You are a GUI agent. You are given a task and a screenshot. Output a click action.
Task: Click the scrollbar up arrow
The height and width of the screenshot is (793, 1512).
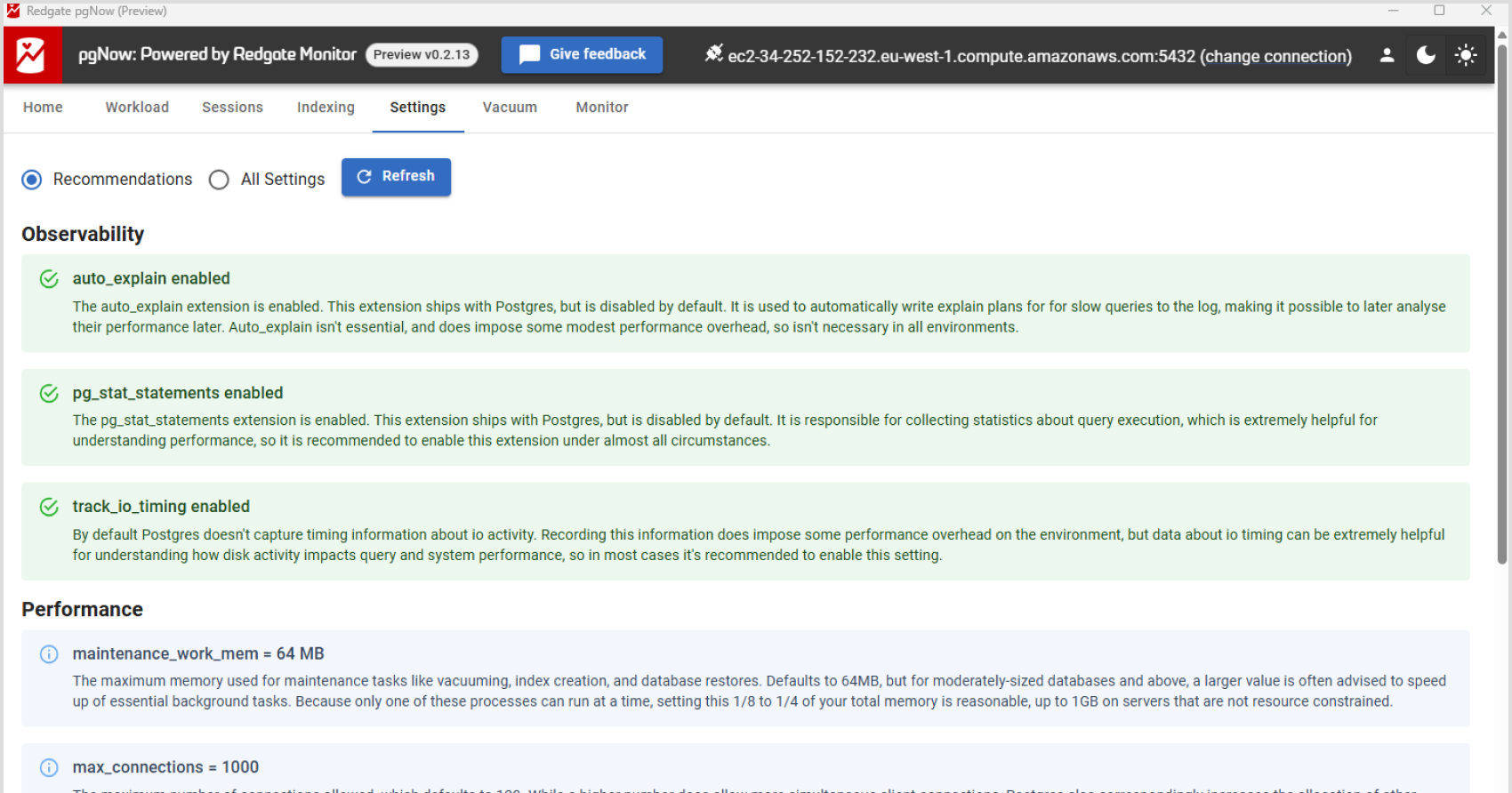(x=1502, y=35)
